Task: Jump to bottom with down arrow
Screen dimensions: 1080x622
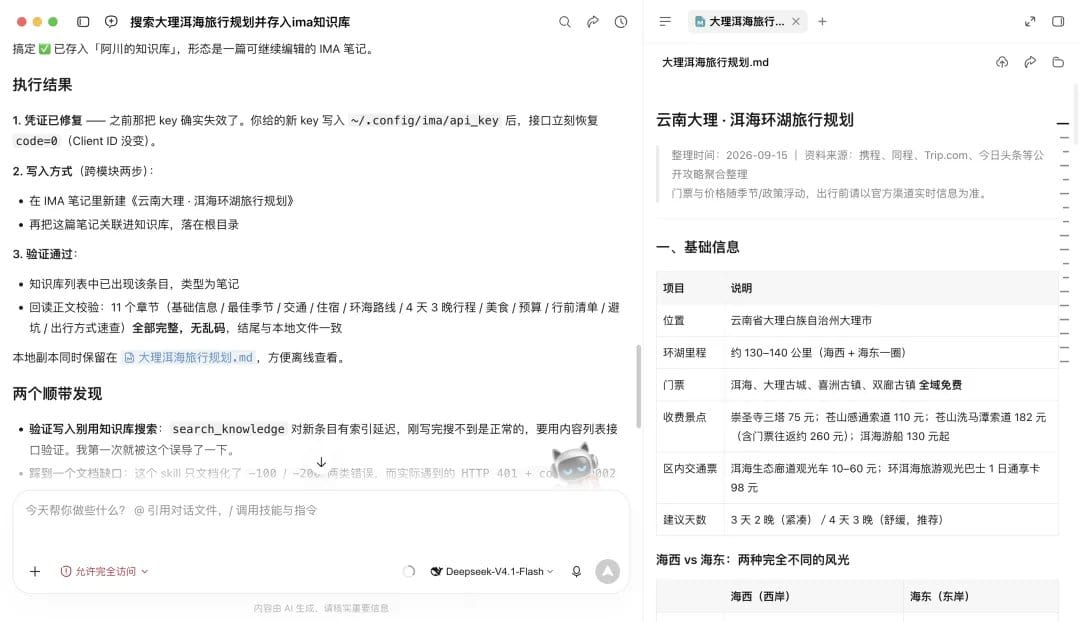Action: [321, 462]
